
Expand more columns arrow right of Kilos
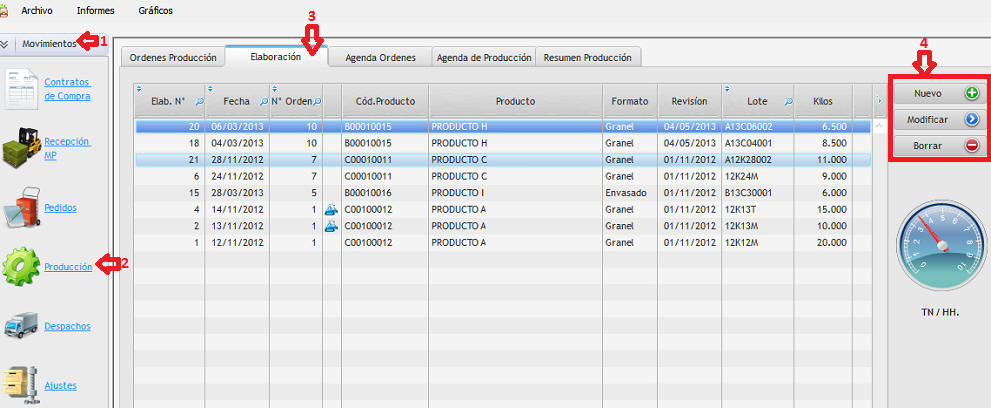tap(879, 100)
